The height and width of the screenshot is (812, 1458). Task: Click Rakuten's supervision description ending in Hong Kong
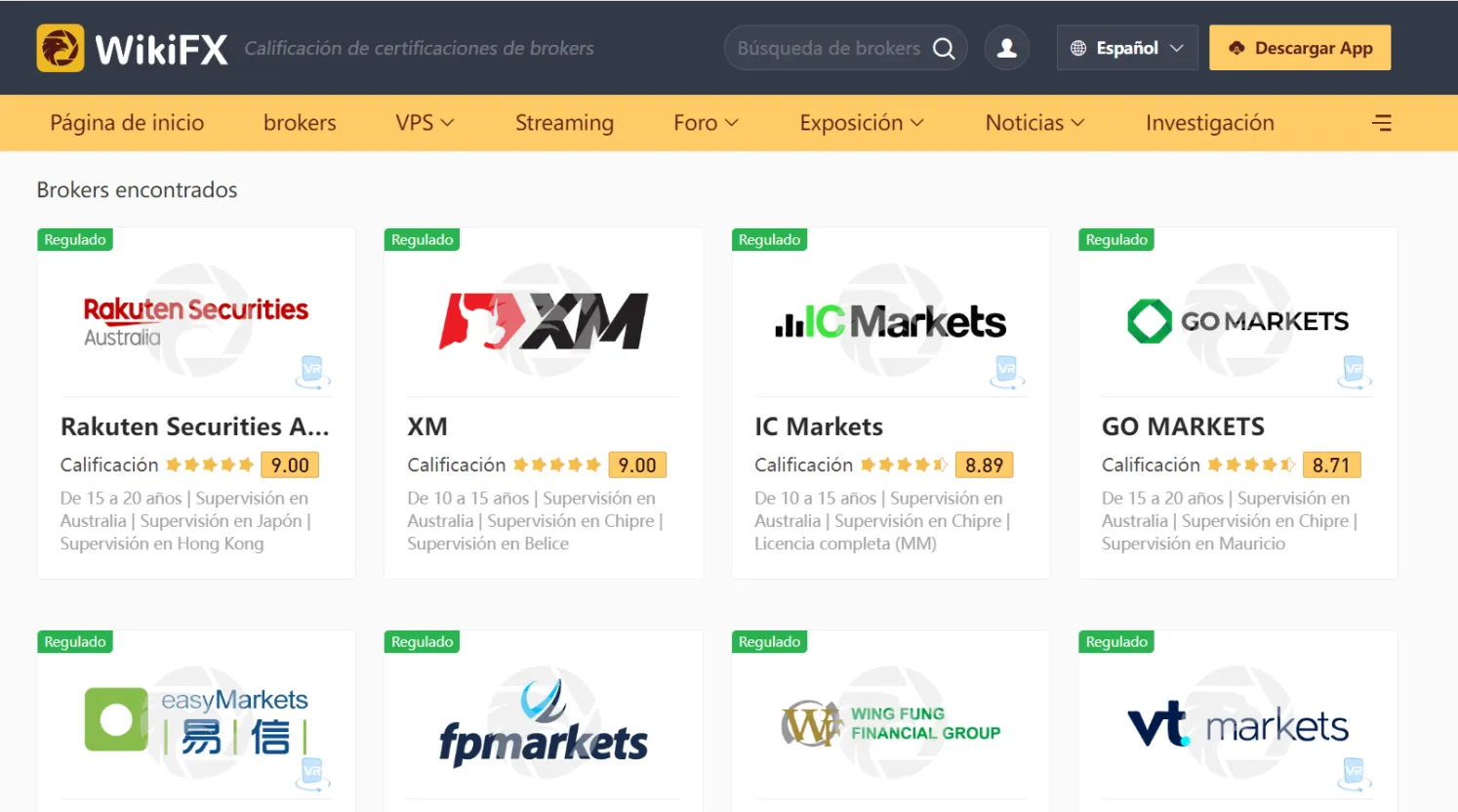pos(186,521)
